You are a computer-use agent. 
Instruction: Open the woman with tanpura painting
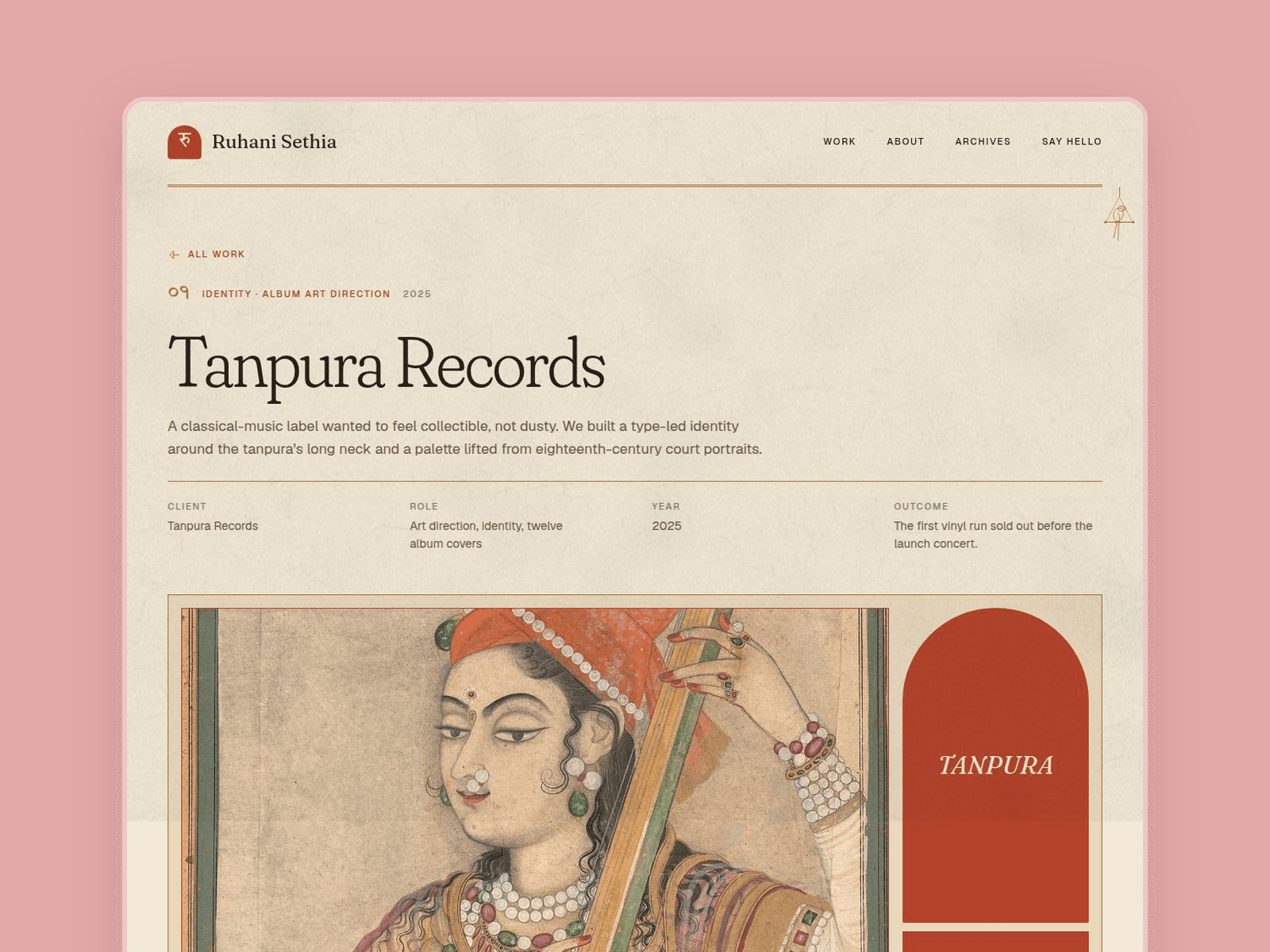point(535,781)
